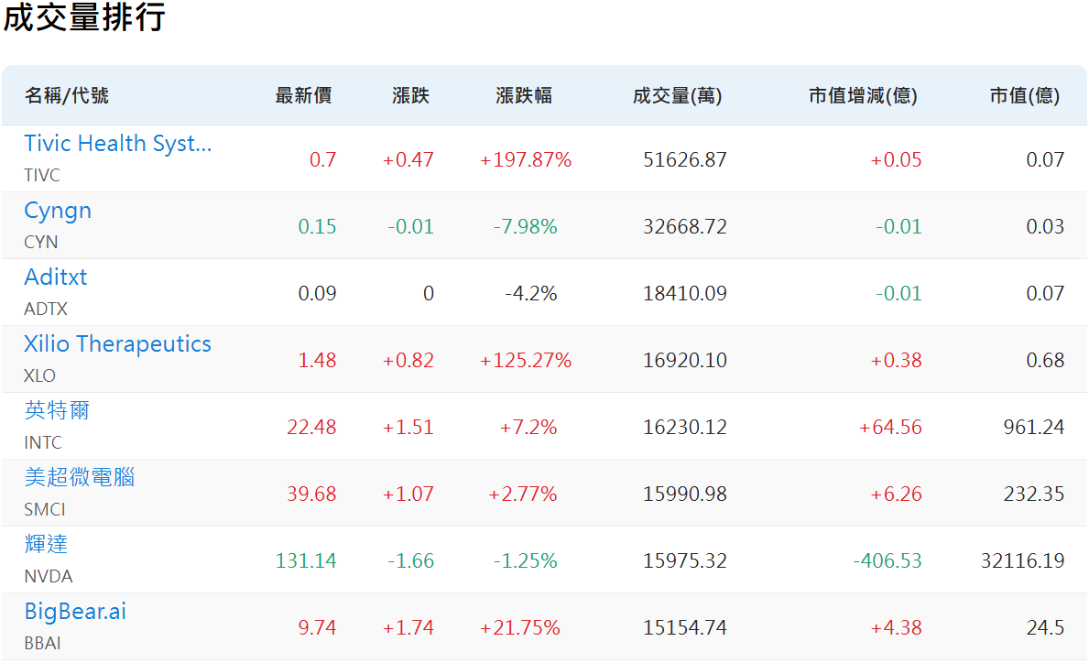
Task: Click the 成交量排行 heading
Action: tap(84, 17)
